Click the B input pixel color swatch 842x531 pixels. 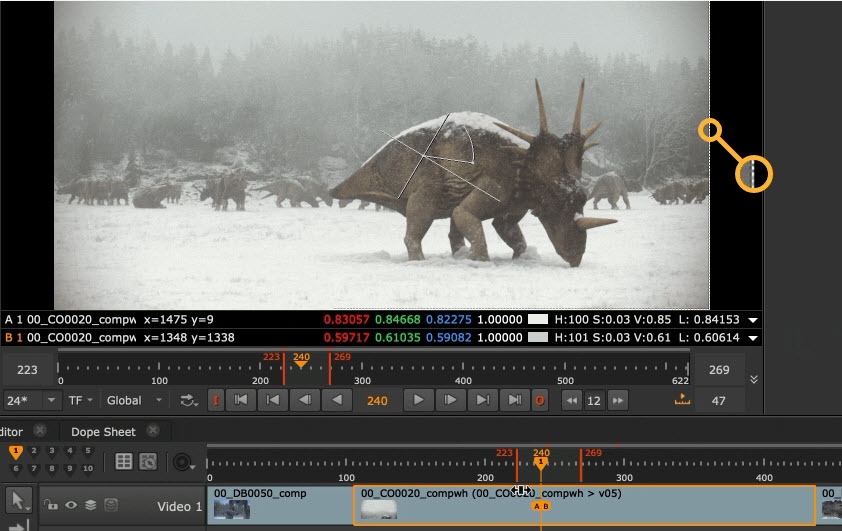538,337
